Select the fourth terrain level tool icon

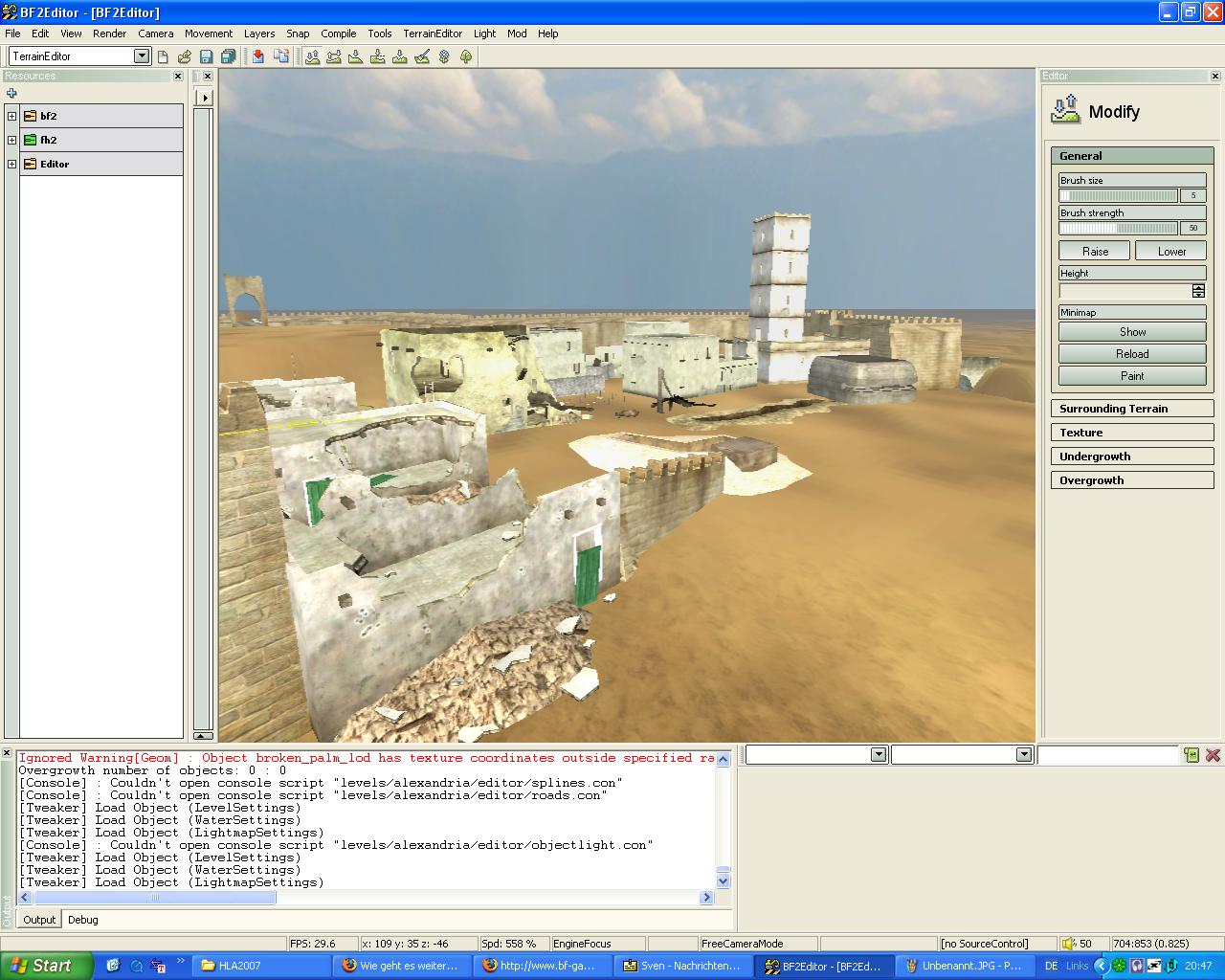(377, 56)
